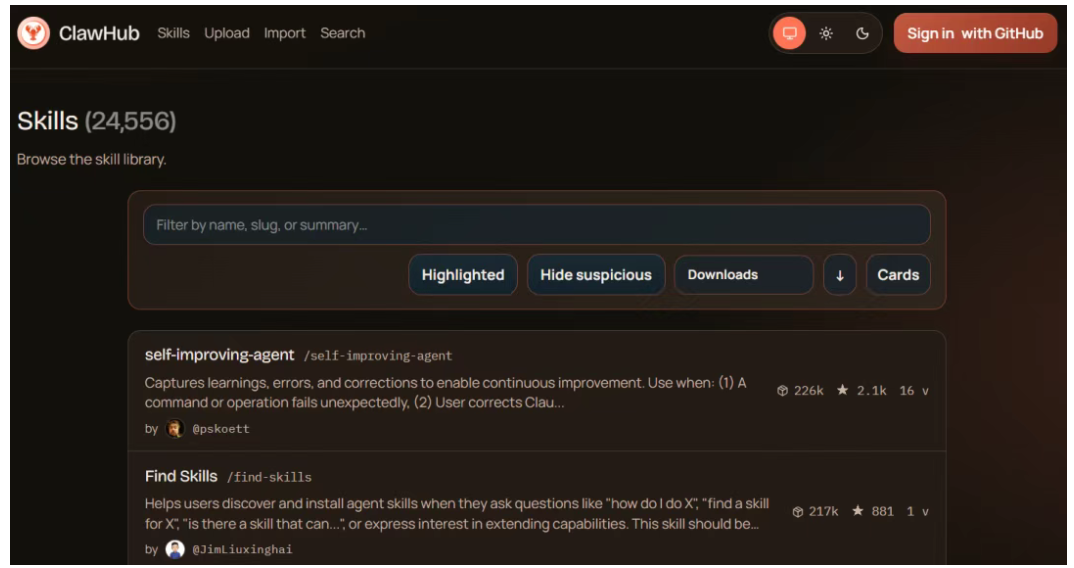Open the self-improving-agent skill title

(x=220, y=355)
